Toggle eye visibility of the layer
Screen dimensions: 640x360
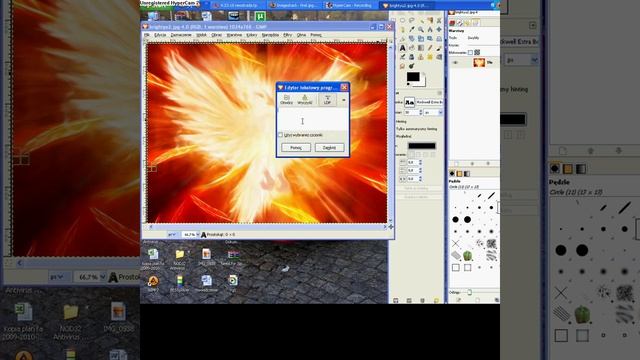pyautogui.click(x=456, y=62)
